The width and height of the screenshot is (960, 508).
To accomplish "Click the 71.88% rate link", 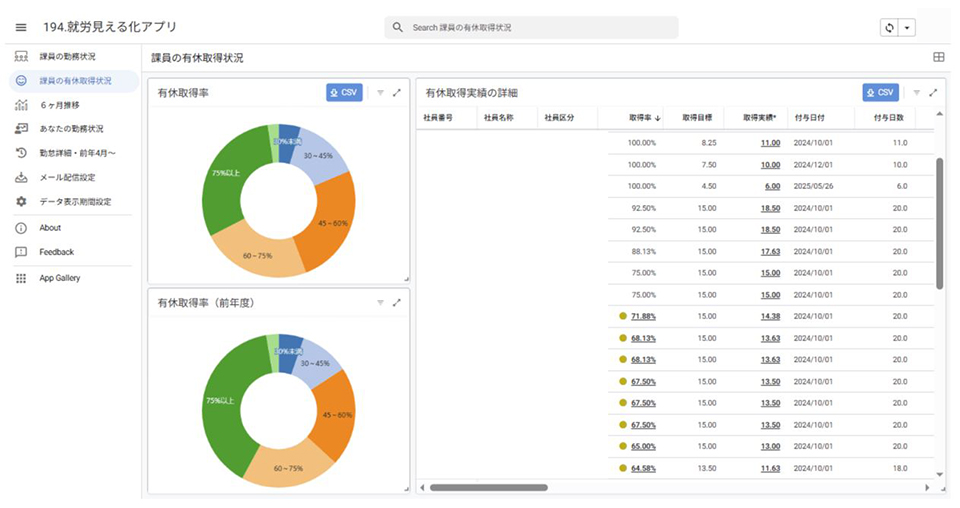I will (643, 316).
